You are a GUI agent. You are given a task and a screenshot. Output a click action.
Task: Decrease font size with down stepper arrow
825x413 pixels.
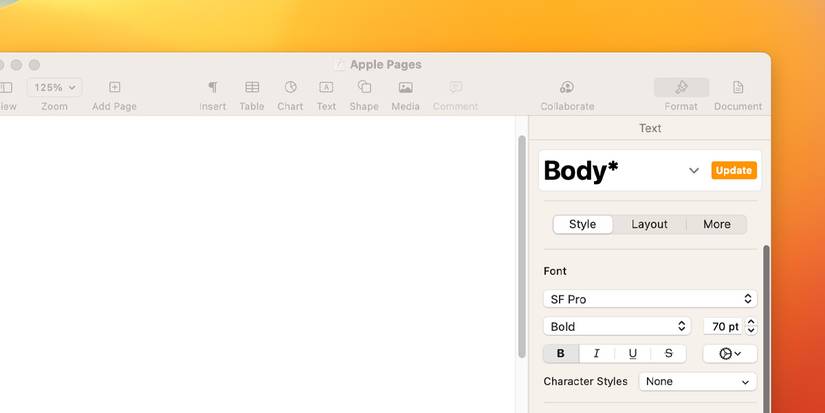751,330
